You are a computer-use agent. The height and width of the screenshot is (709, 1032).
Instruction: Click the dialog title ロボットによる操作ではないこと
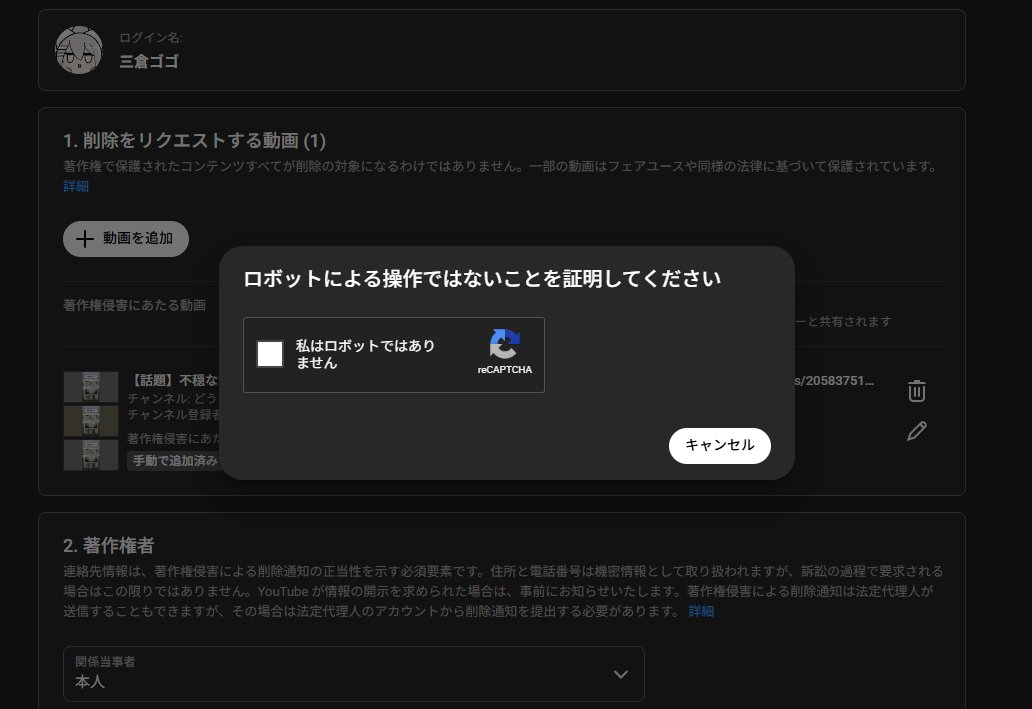click(482, 279)
